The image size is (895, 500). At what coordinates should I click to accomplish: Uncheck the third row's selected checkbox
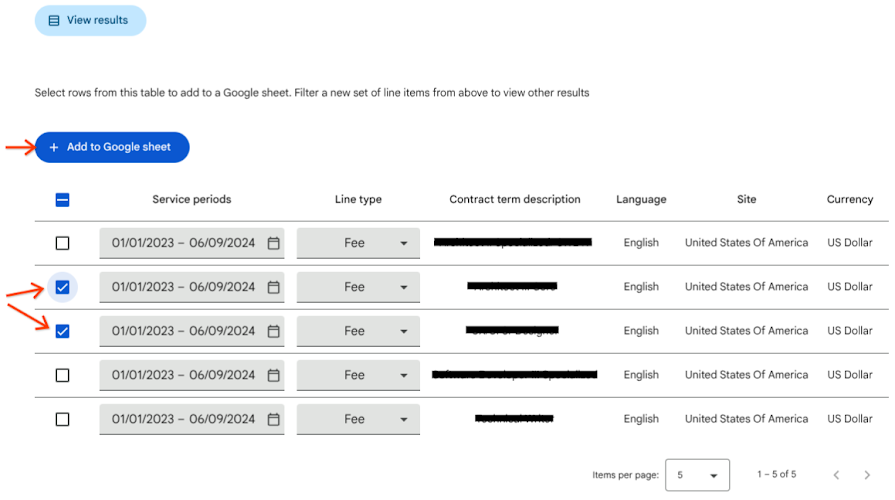click(62, 331)
